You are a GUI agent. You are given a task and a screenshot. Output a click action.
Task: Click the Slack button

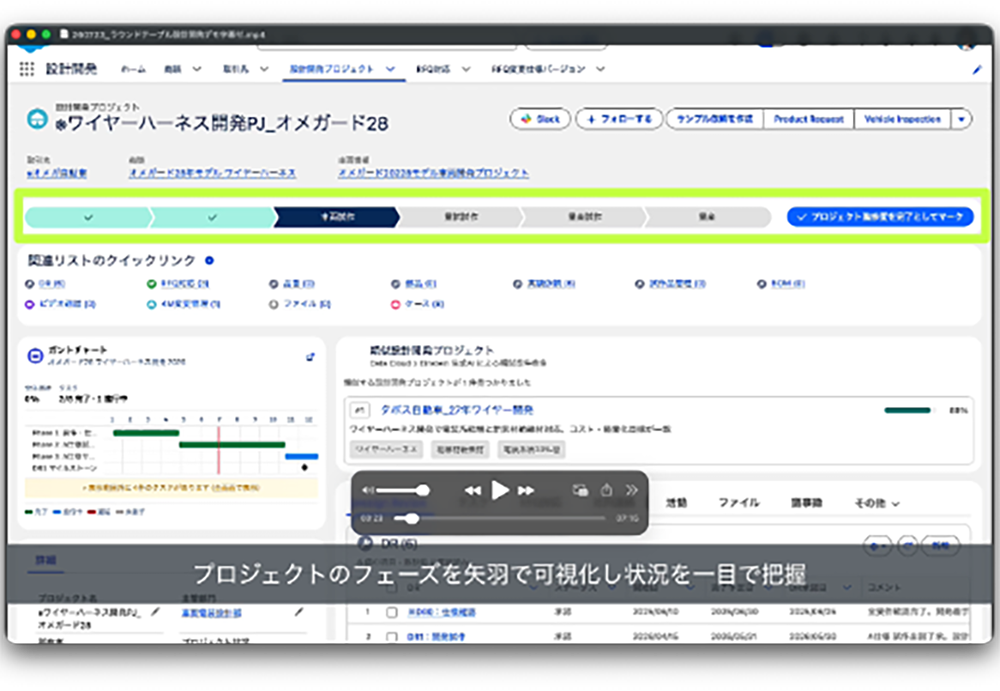(x=540, y=119)
